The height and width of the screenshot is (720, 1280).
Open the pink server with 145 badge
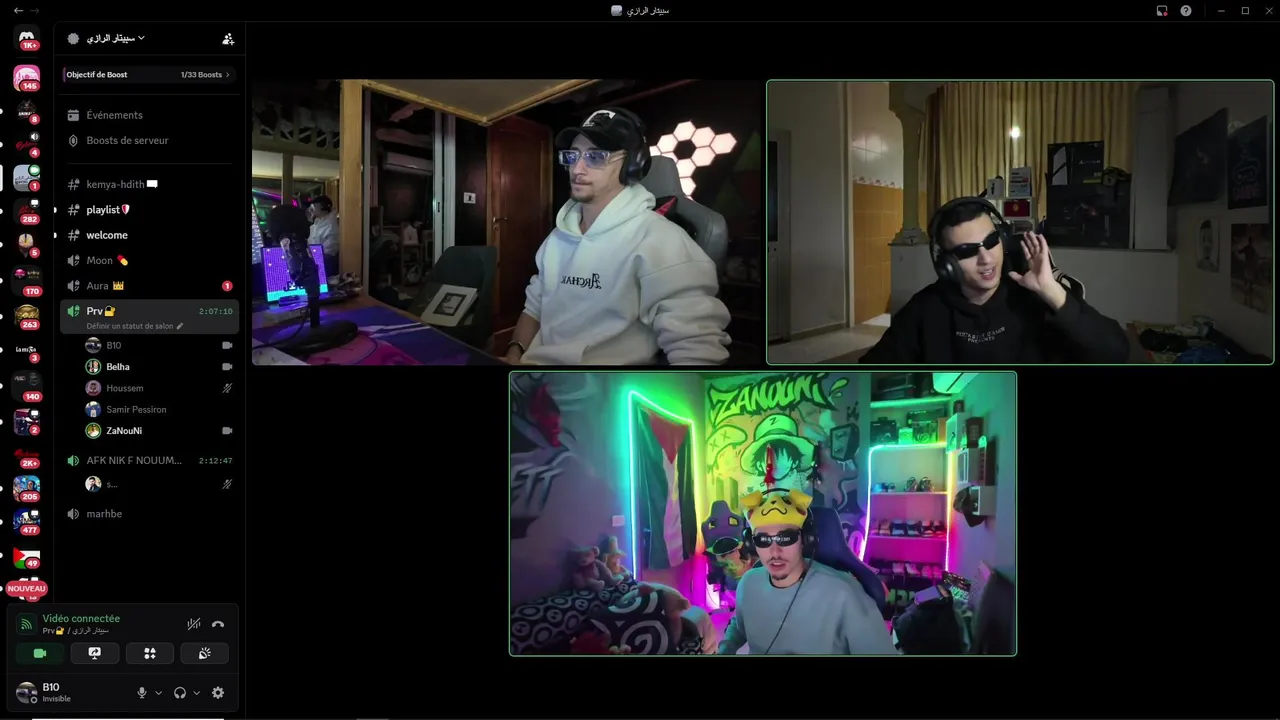point(27,77)
